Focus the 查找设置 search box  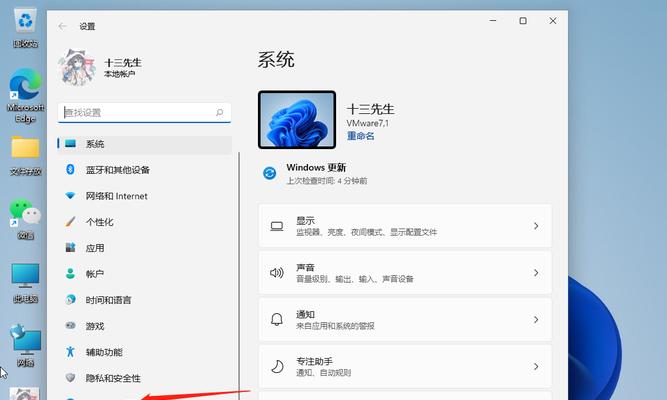144,112
